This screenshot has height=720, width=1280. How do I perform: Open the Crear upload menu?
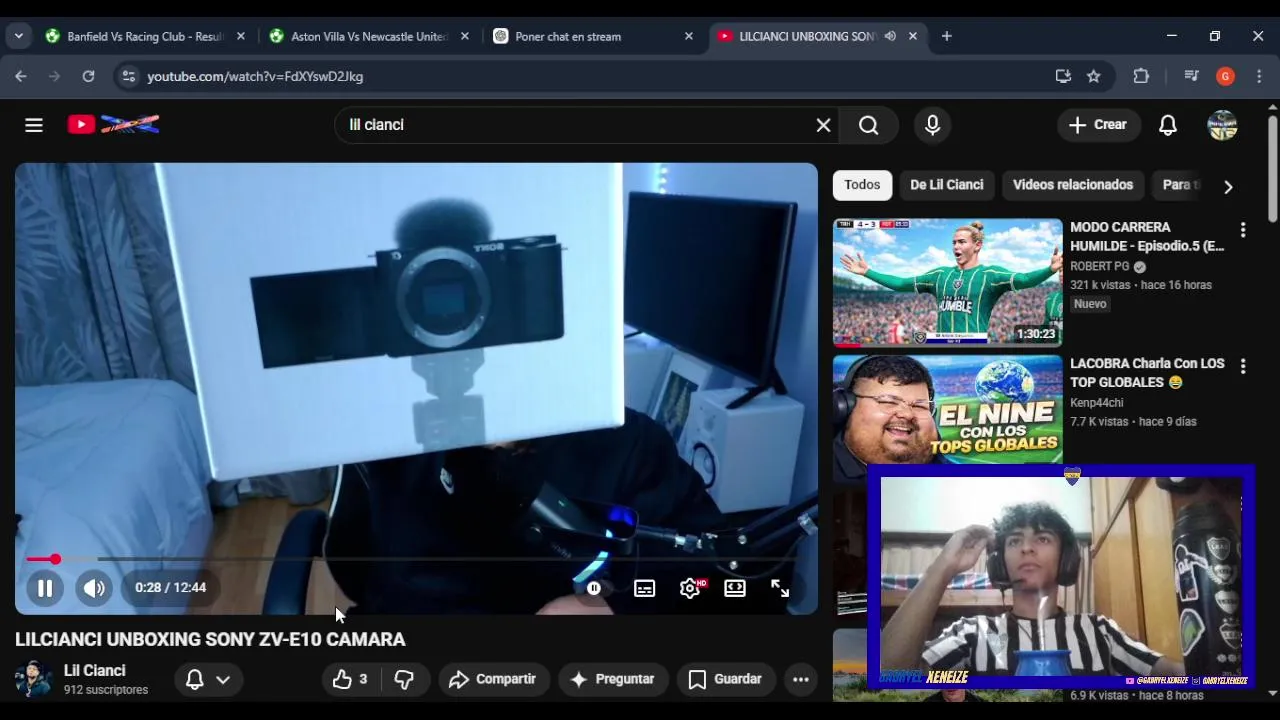1098,125
